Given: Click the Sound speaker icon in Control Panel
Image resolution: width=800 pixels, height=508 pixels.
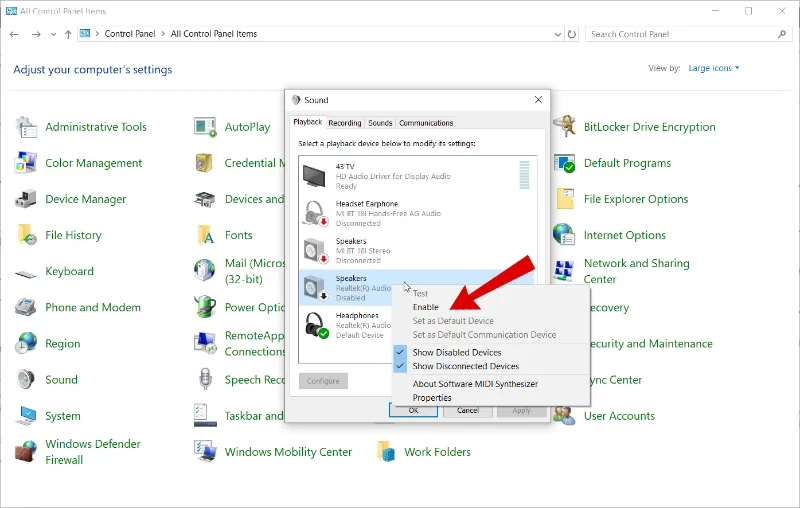Looking at the screenshot, I should click(x=26, y=379).
